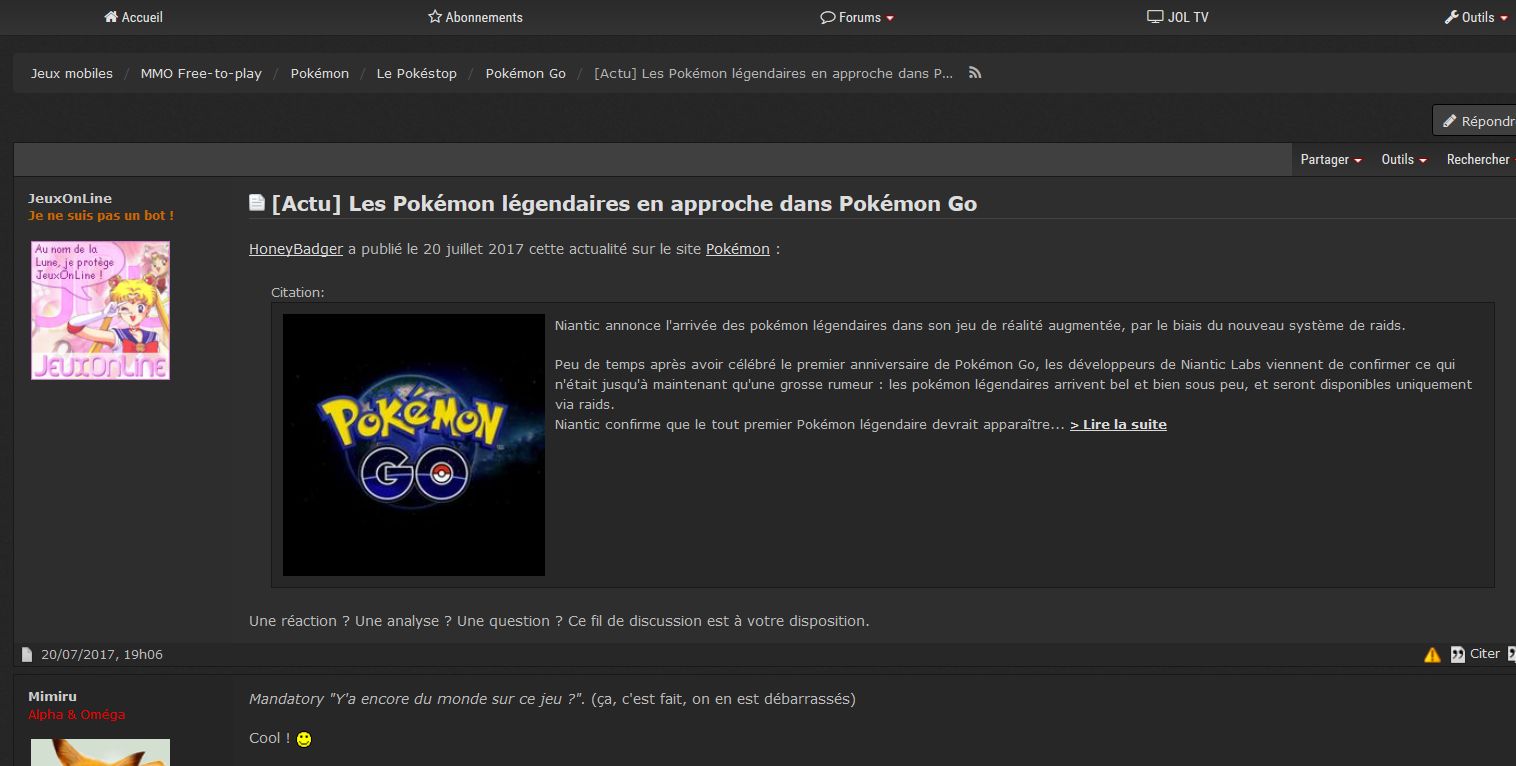Open the RSS feed icon
The height and width of the screenshot is (766, 1516).
click(x=975, y=73)
